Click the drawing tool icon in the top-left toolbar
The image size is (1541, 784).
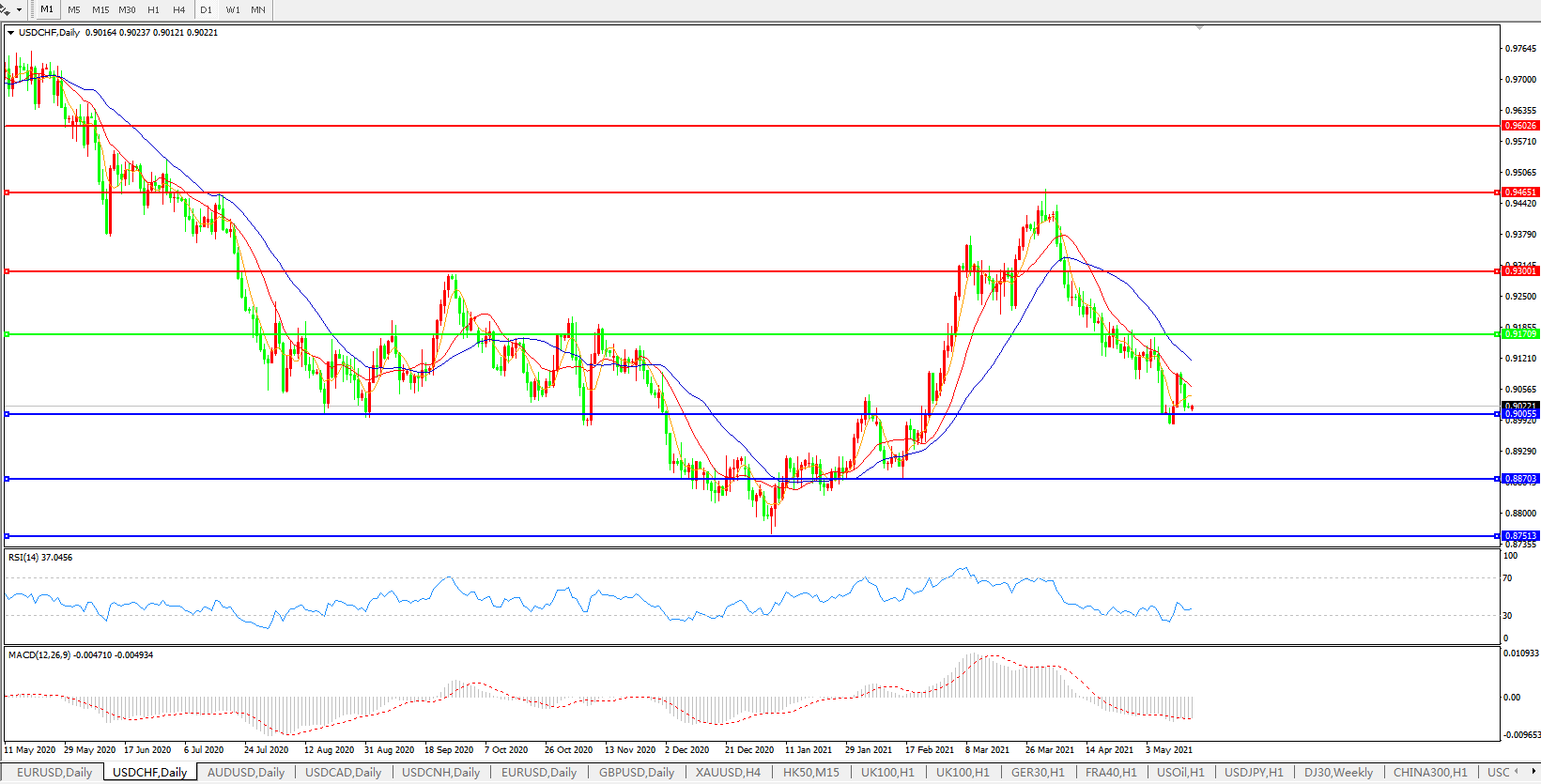[x=5, y=9]
